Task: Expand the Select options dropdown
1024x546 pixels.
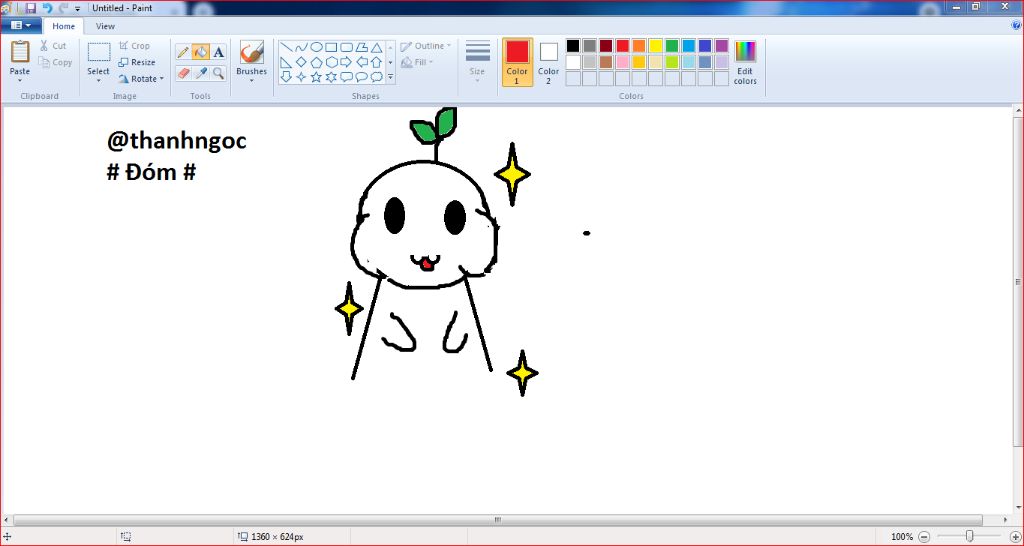Action: coord(99,81)
